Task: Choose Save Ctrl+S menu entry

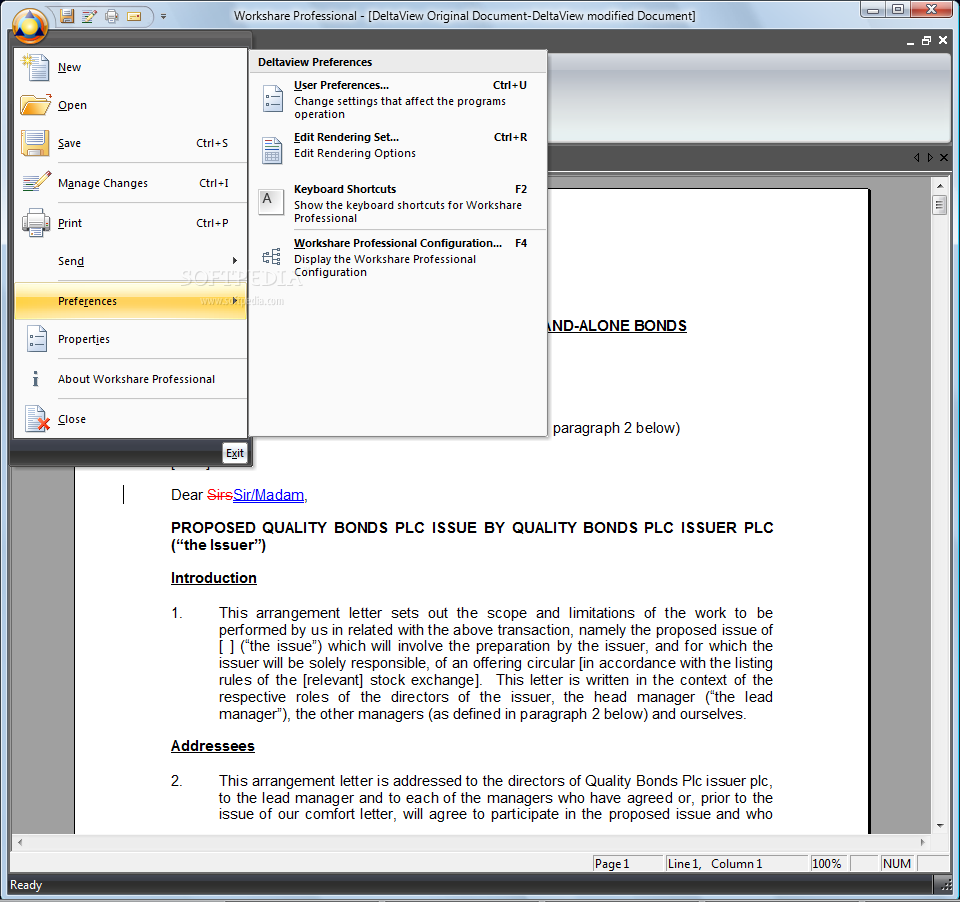Action: tap(131, 143)
